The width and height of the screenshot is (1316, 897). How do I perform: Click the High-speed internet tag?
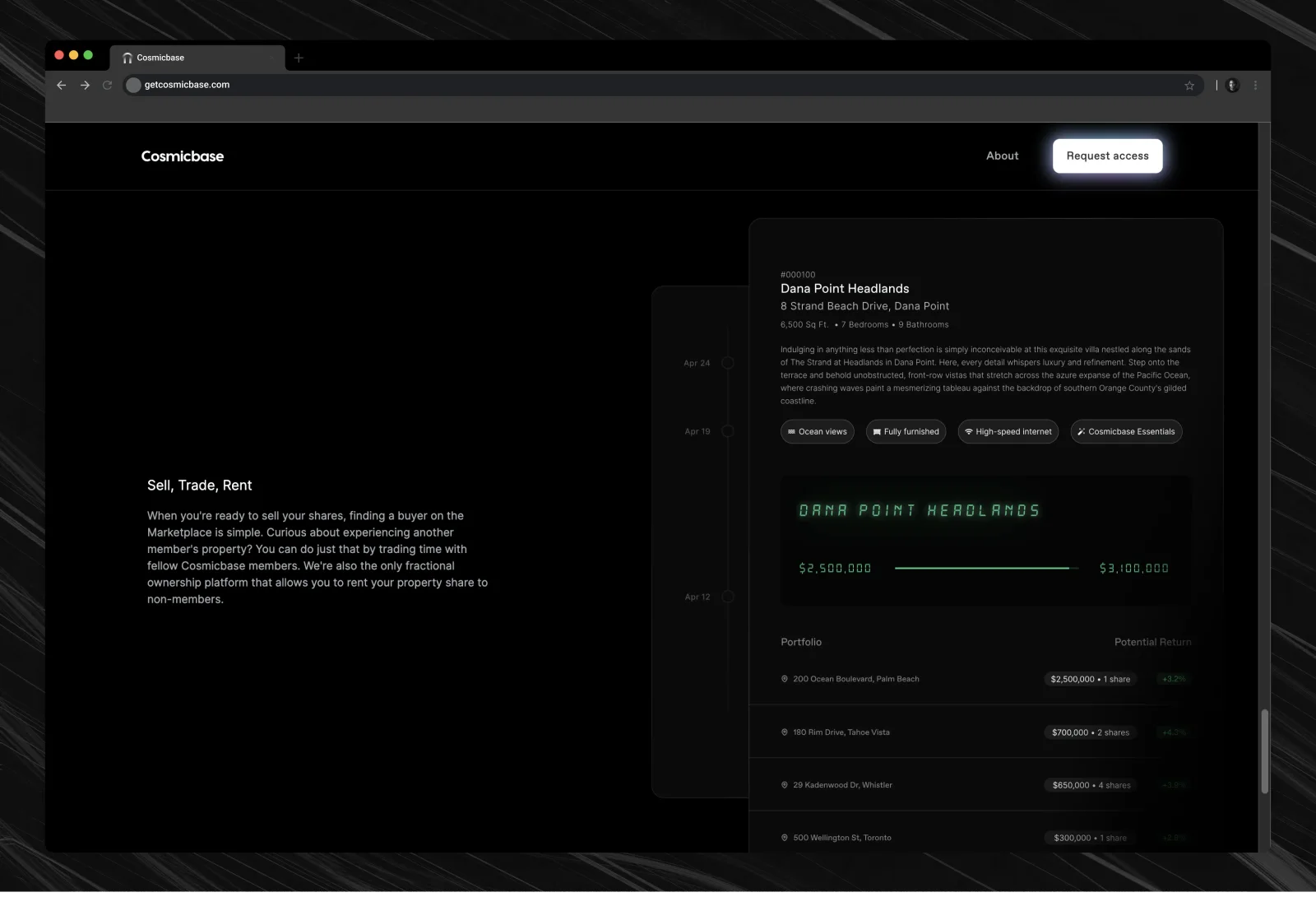pyautogui.click(x=1008, y=432)
